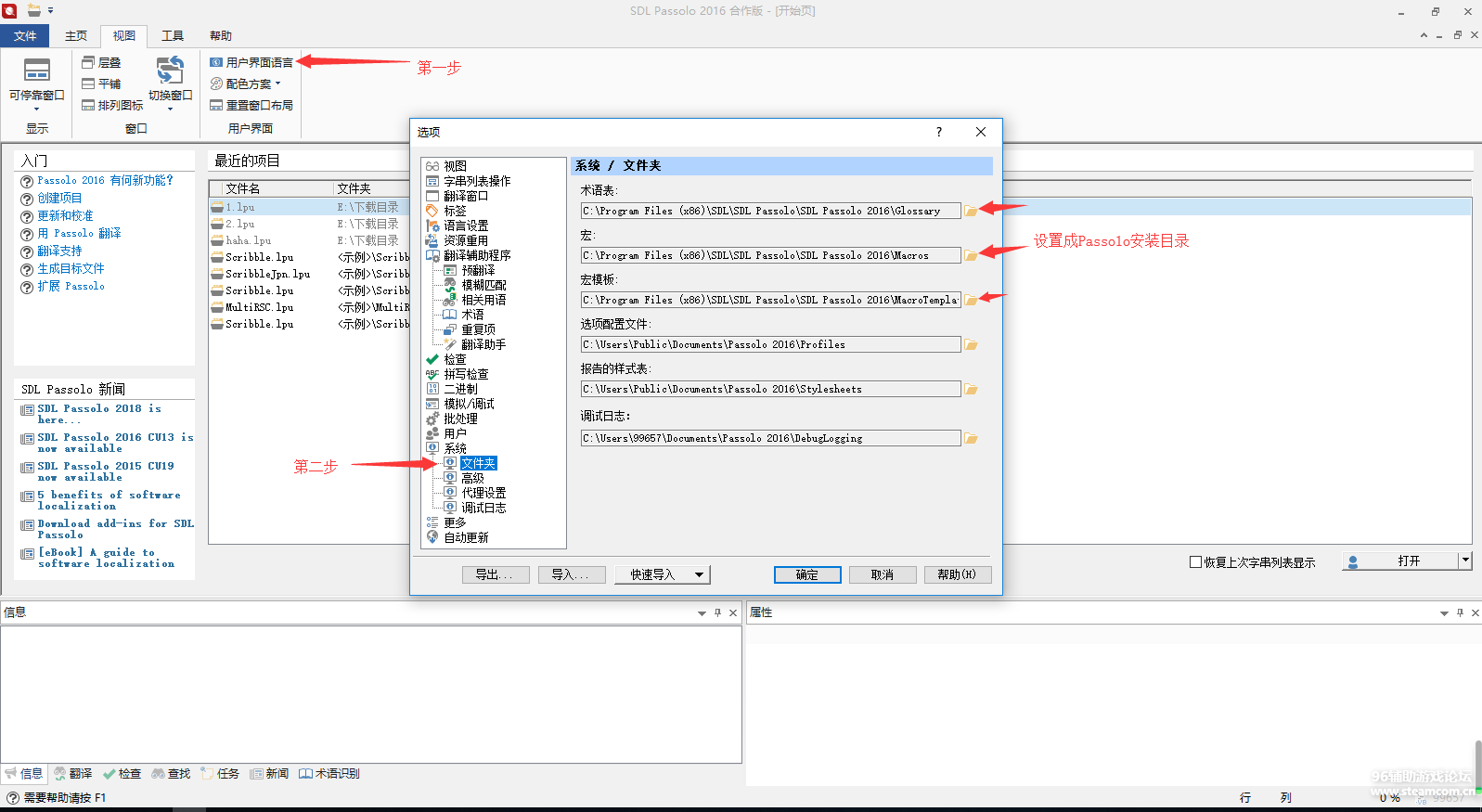Open the dropdown arrow beside the open button (打开)
Screen dimensions: 1482x812
[x=1465, y=561]
